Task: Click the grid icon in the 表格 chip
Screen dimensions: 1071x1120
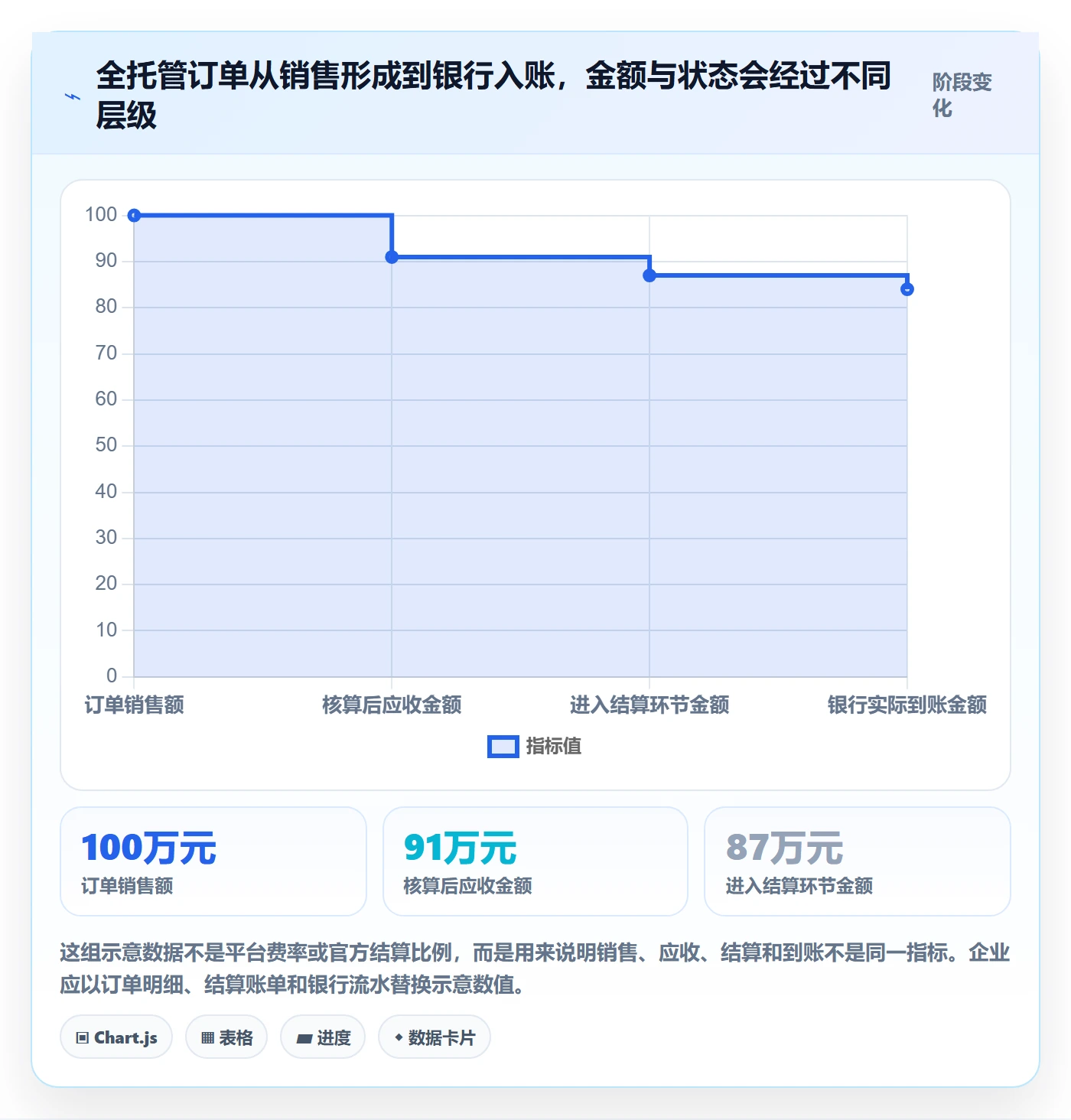Action: (x=207, y=1038)
